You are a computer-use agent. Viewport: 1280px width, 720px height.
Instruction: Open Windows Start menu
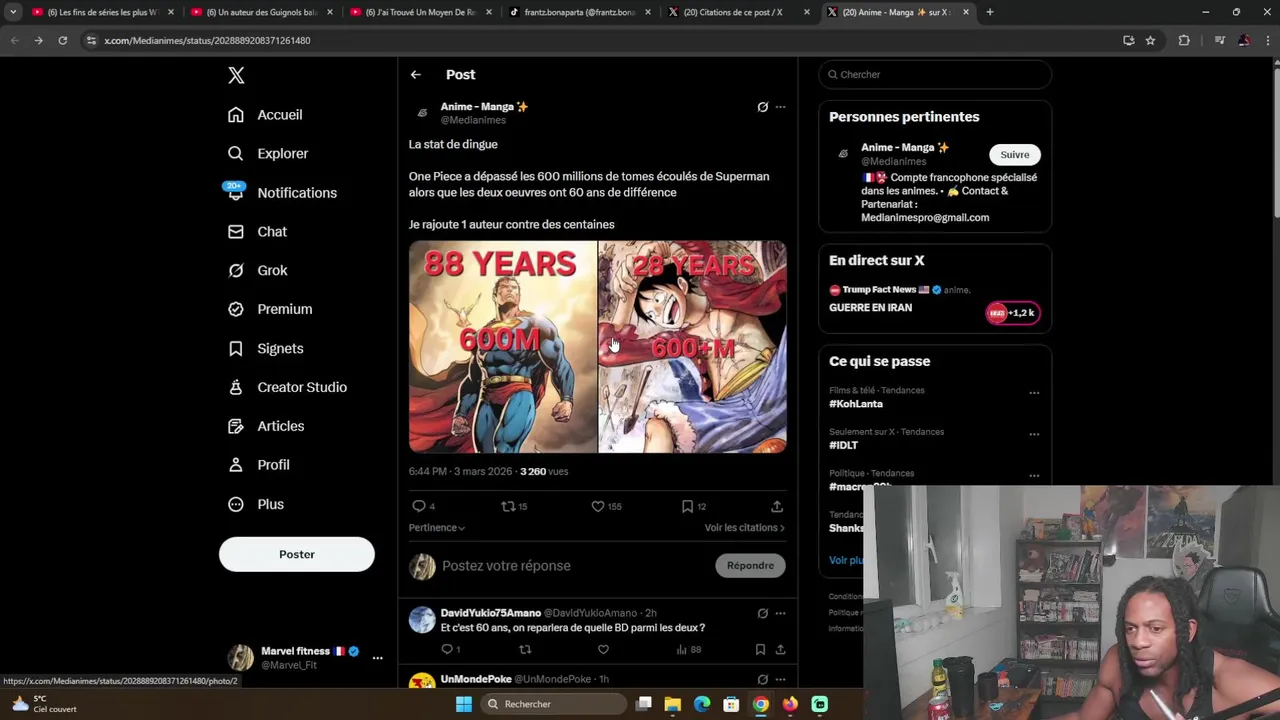click(x=463, y=704)
